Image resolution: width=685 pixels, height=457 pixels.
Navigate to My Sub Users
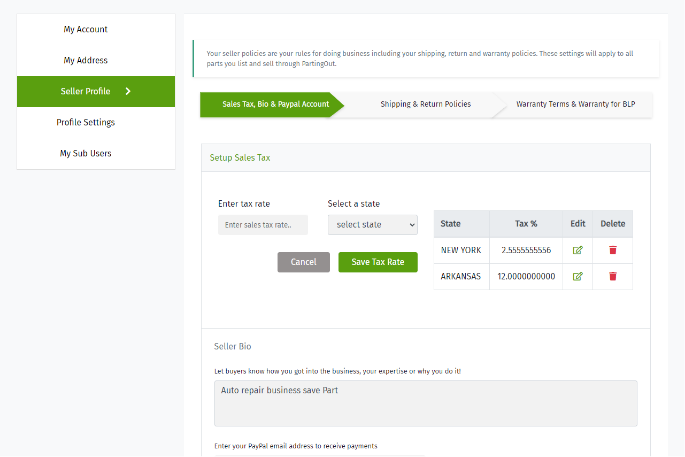tap(86, 153)
